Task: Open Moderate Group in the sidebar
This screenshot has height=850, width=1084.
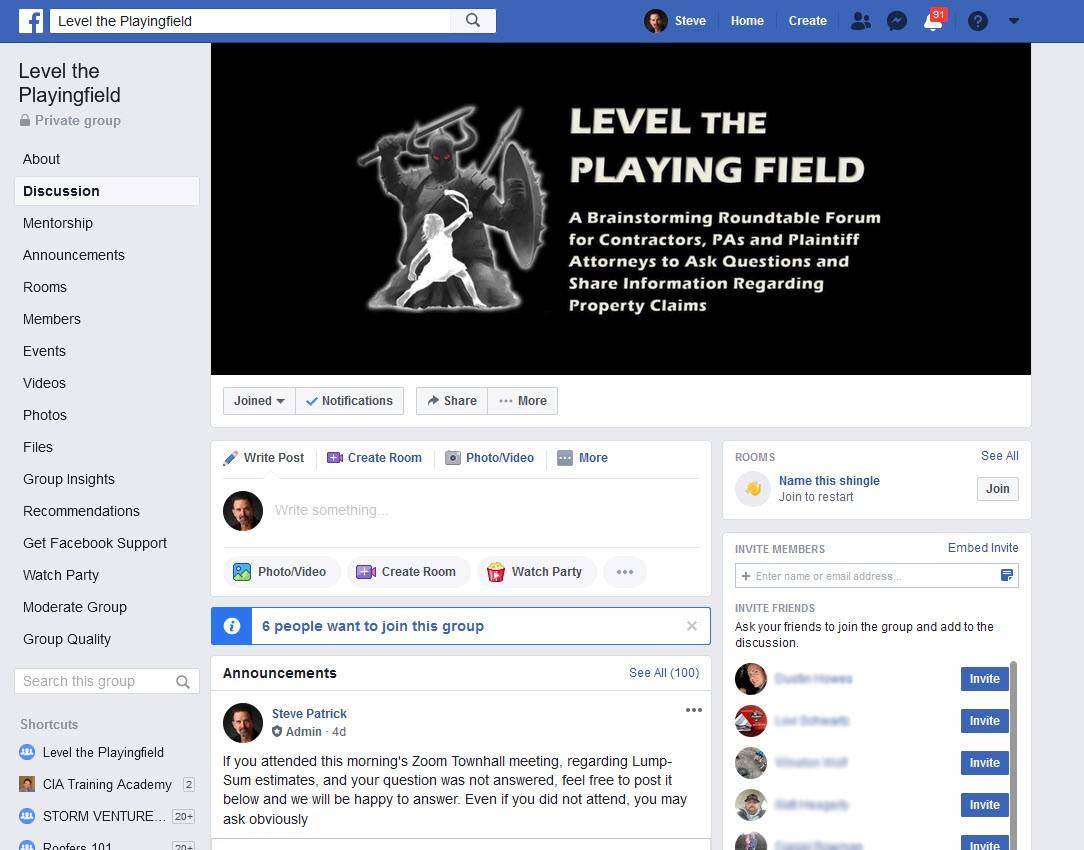Action: (x=75, y=607)
